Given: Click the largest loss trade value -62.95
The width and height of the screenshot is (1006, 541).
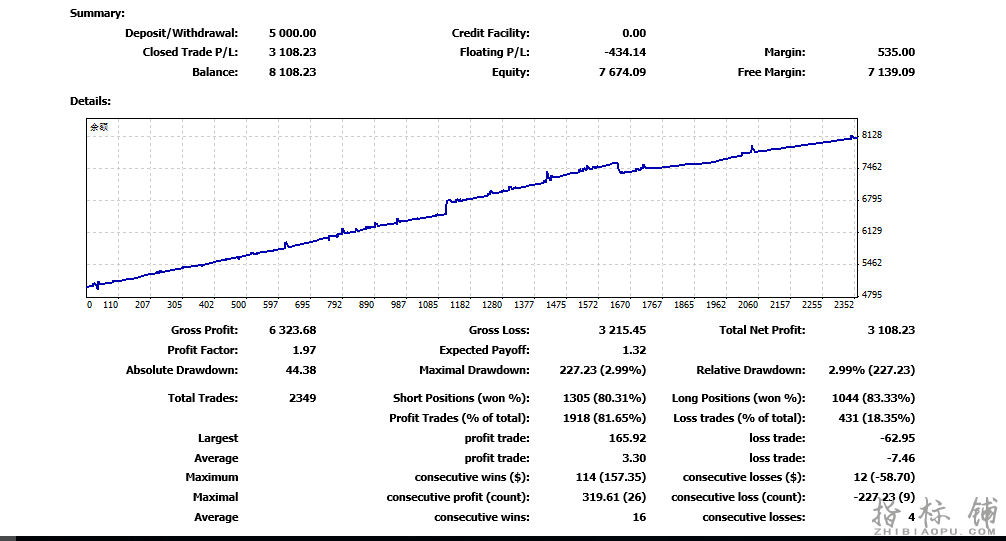Looking at the screenshot, I should [898, 438].
